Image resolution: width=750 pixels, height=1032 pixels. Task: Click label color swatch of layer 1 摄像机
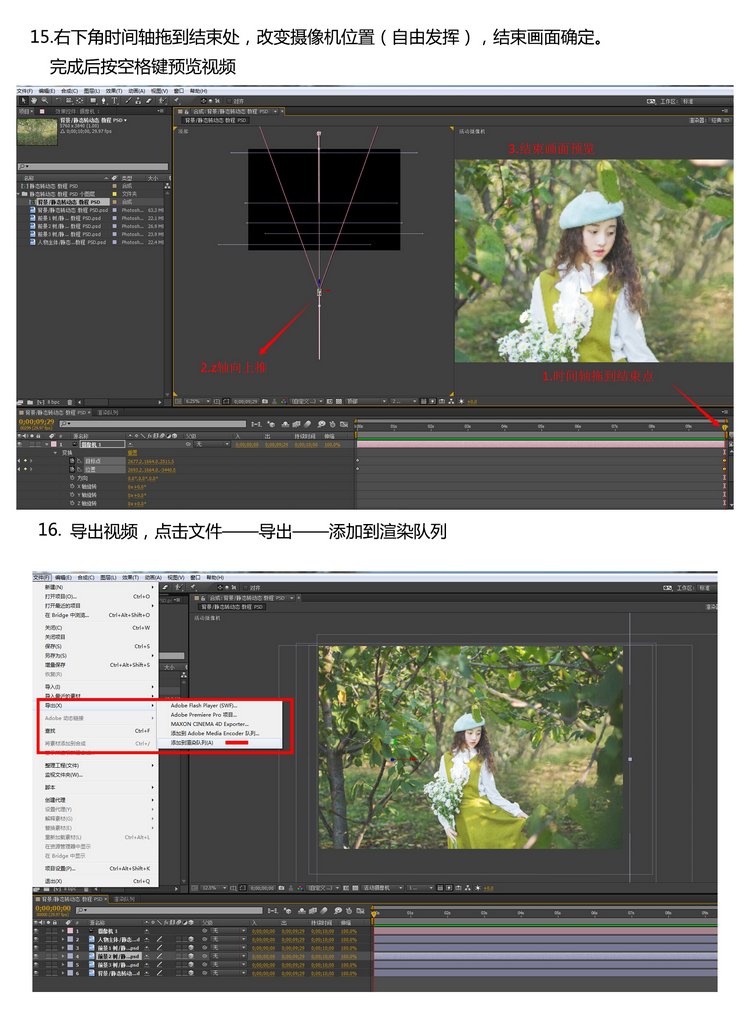(70, 931)
